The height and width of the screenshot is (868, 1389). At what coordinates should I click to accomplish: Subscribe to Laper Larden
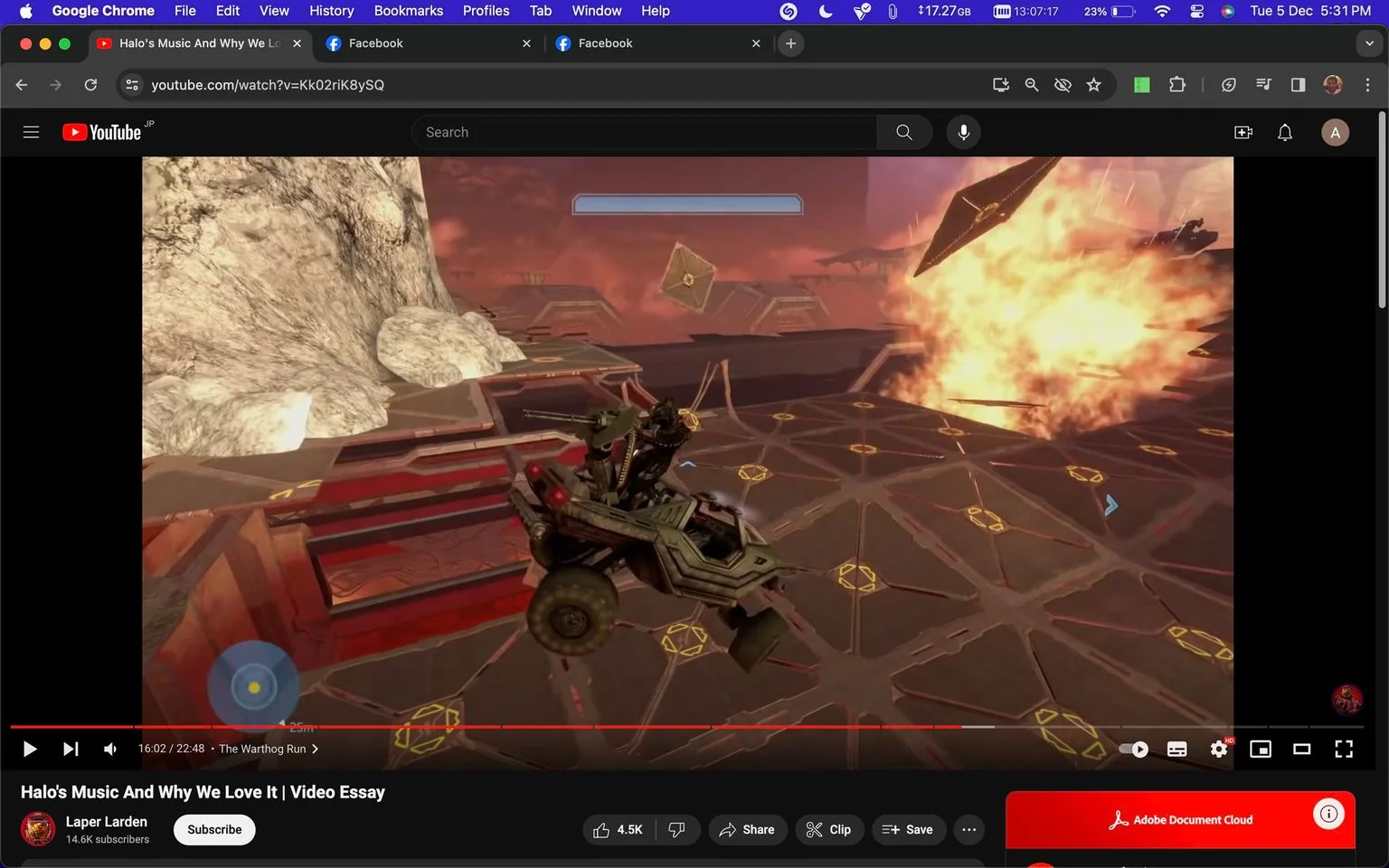[214, 829]
